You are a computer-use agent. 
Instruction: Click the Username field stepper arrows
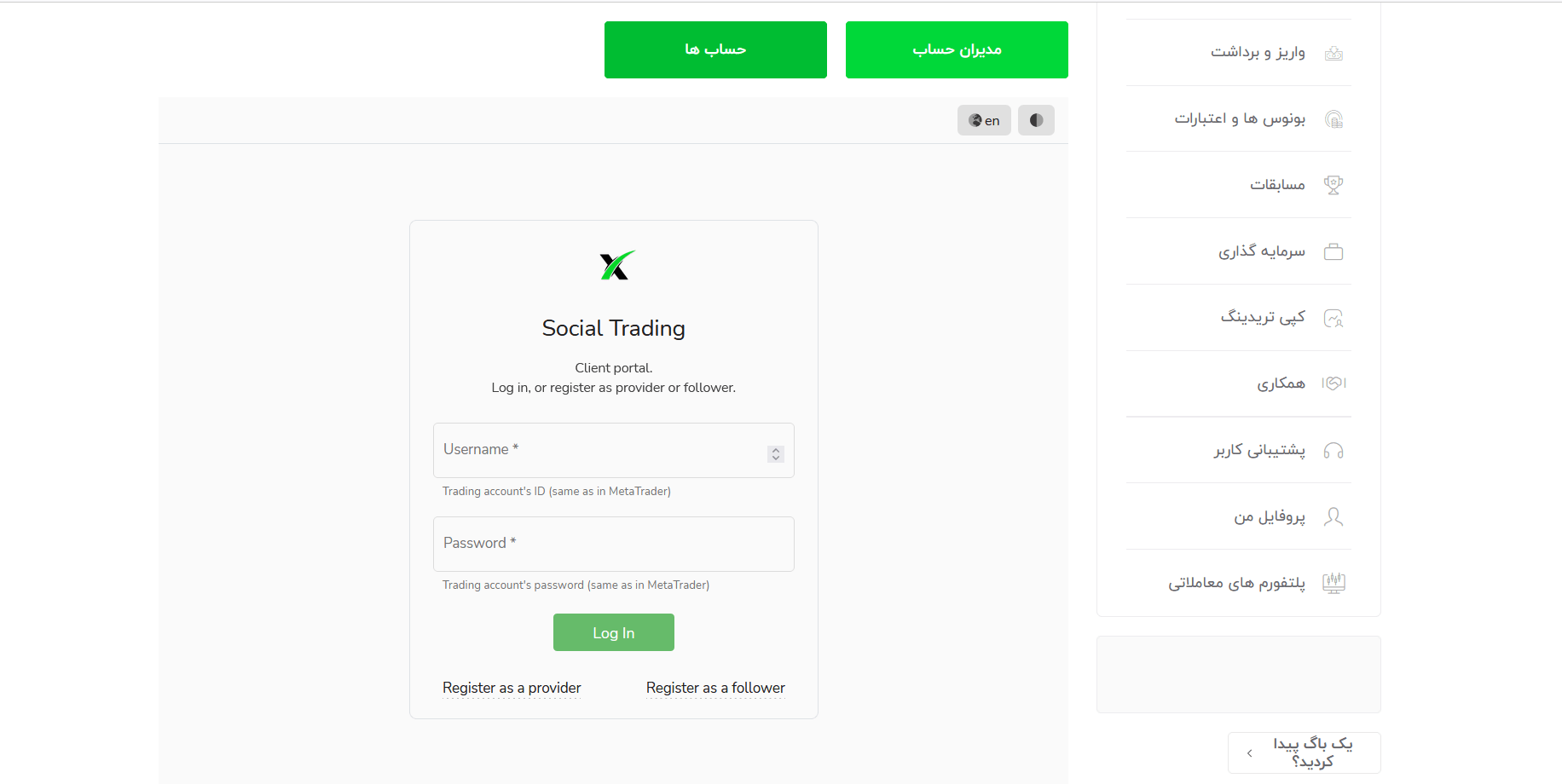click(x=776, y=454)
